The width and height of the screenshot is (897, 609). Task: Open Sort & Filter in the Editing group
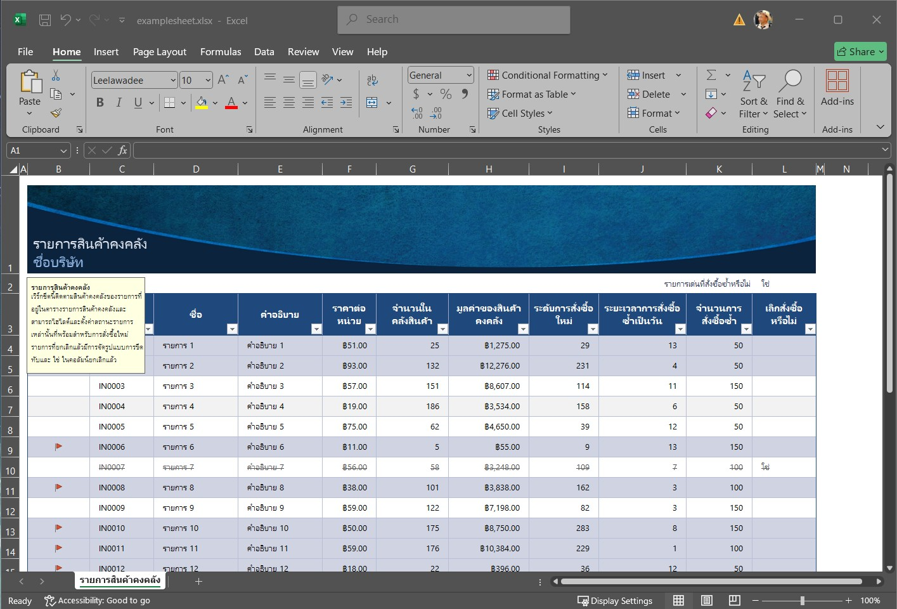click(x=752, y=94)
